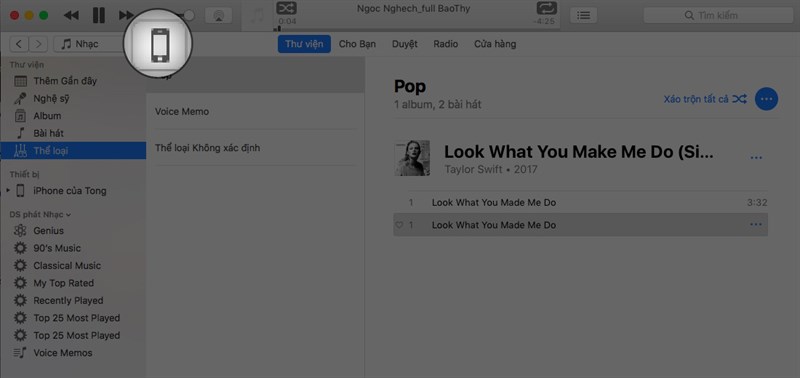The width and height of the screenshot is (800, 378).
Task: Rewind to the previous track
Action: point(71,15)
